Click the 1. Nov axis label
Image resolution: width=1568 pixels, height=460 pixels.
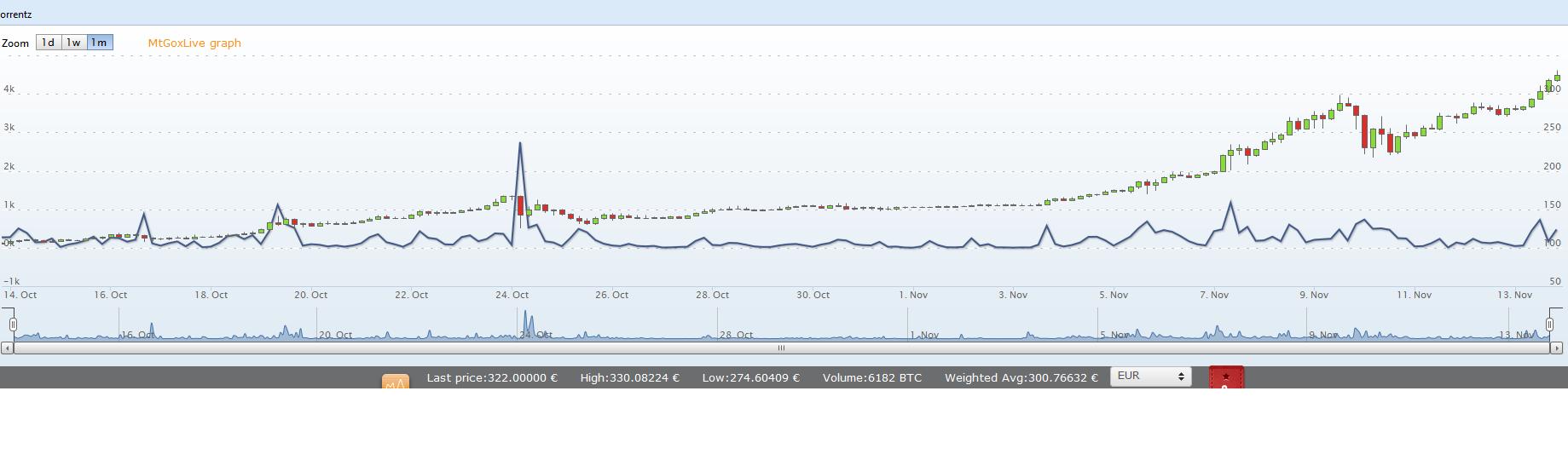pos(913,295)
